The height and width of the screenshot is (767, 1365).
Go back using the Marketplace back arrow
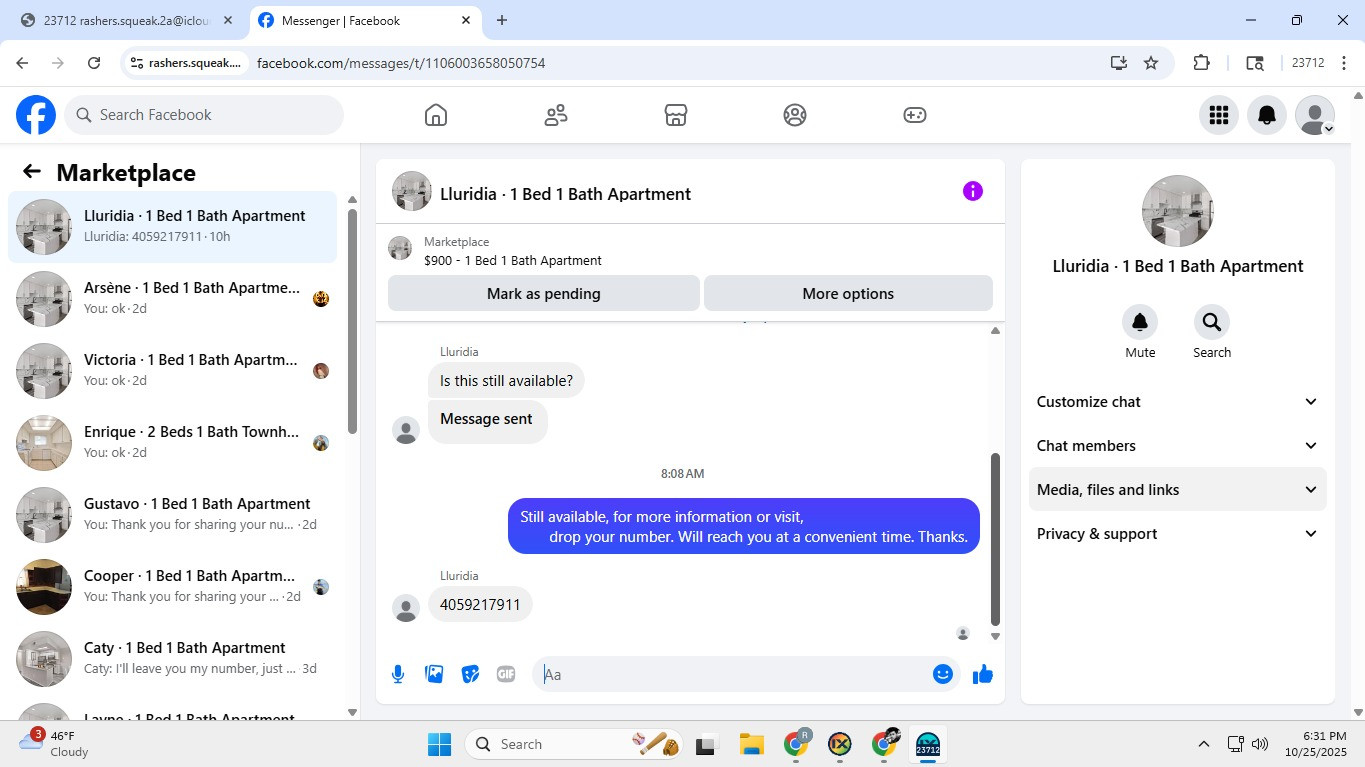point(32,172)
